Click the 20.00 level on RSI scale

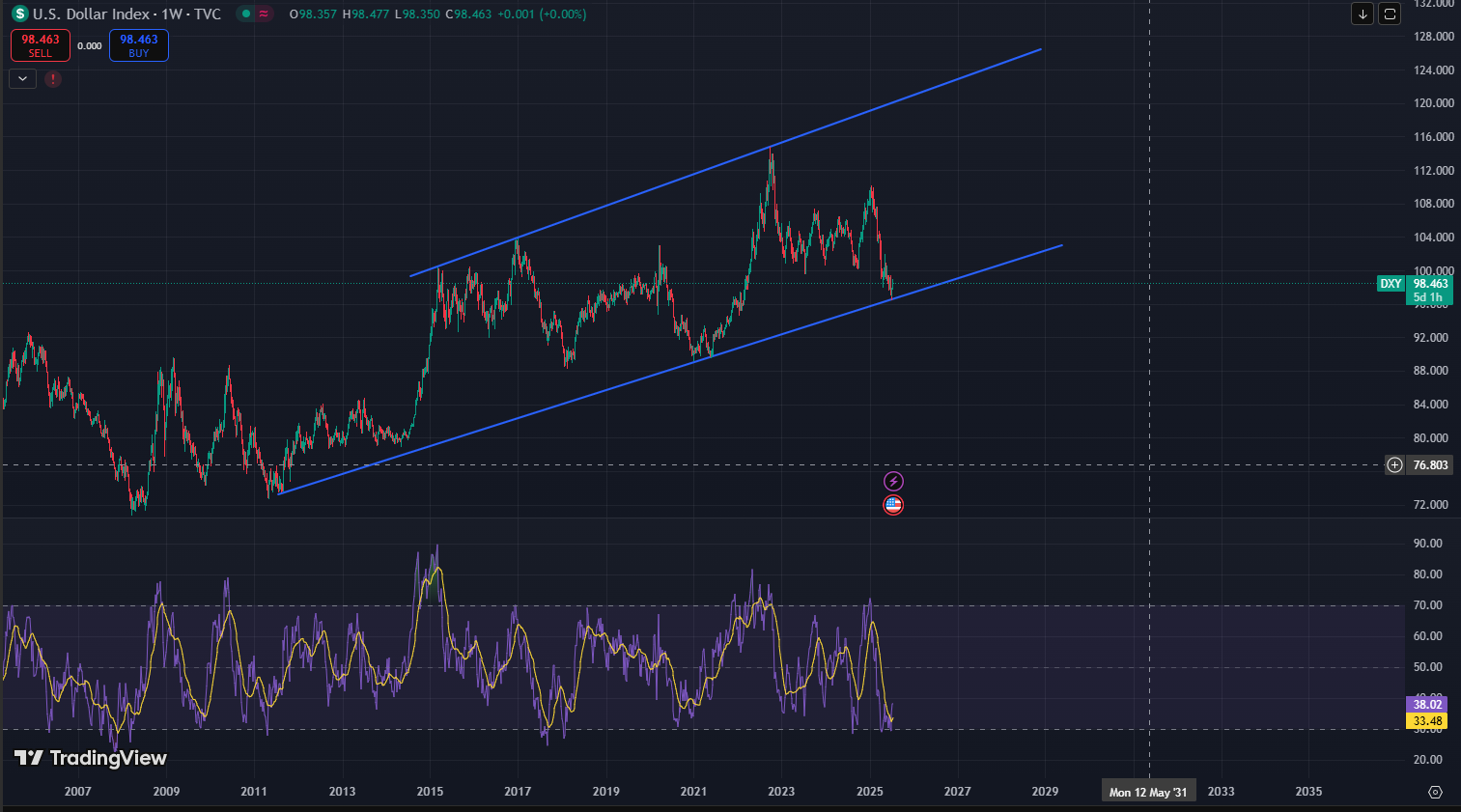click(x=1427, y=760)
